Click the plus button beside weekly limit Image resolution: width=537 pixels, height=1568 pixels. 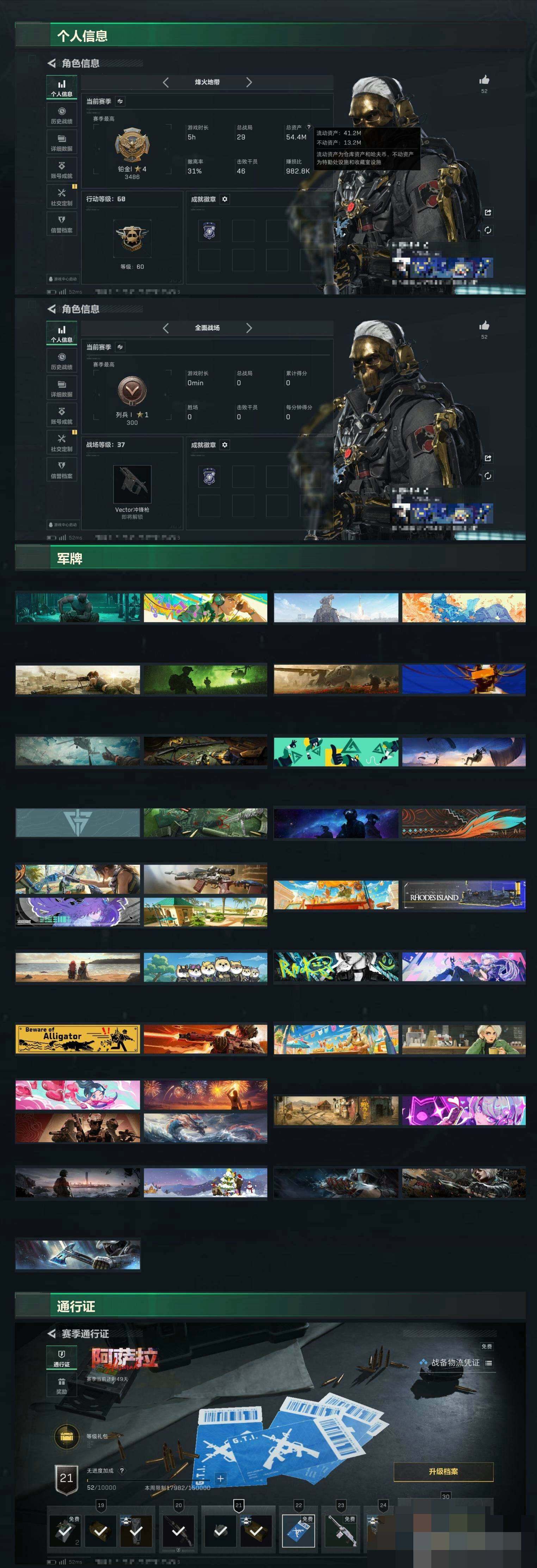point(221,1478)
